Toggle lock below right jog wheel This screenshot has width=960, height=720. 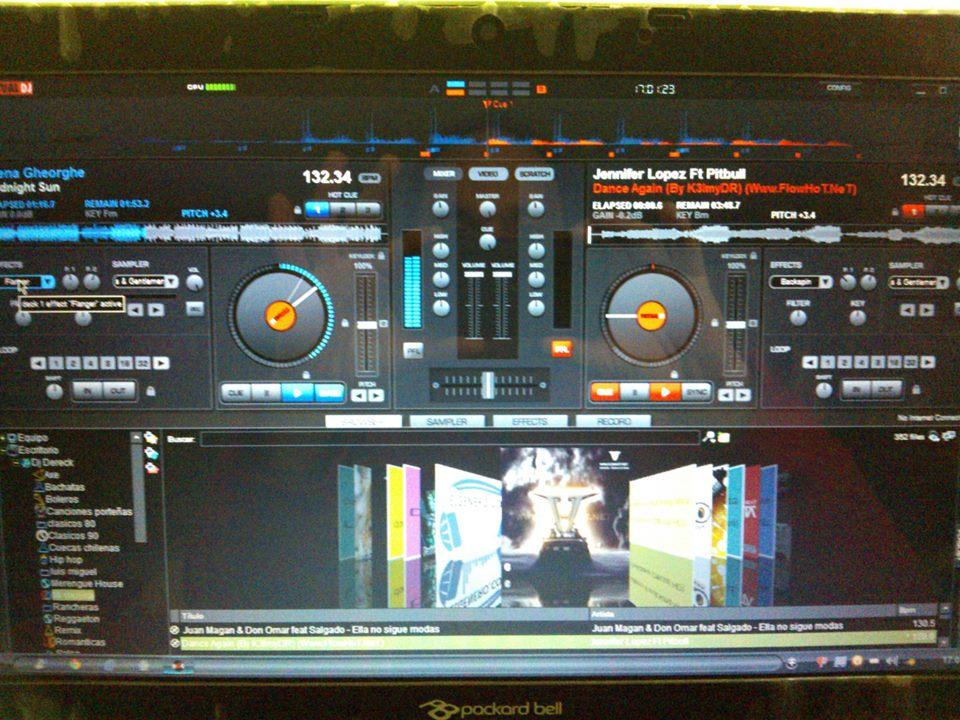coord(674,373)
